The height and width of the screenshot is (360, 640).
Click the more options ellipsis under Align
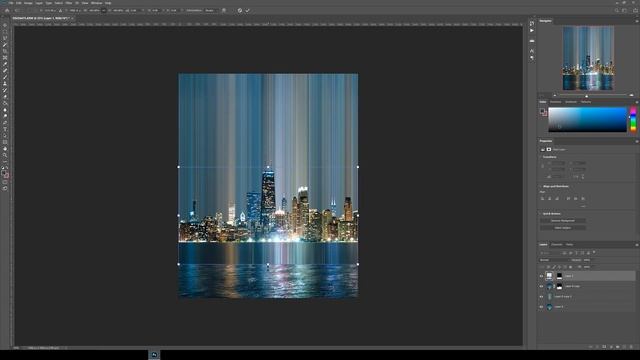coord(583,207)
